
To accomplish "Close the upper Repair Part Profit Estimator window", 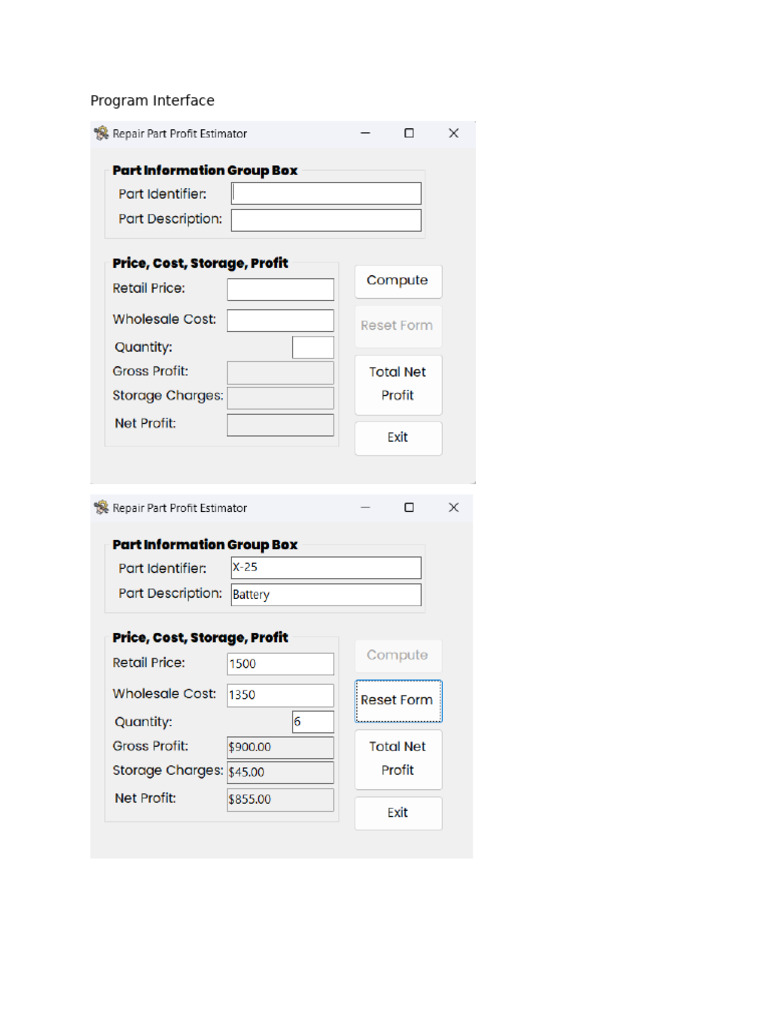I will pos(454,133).
